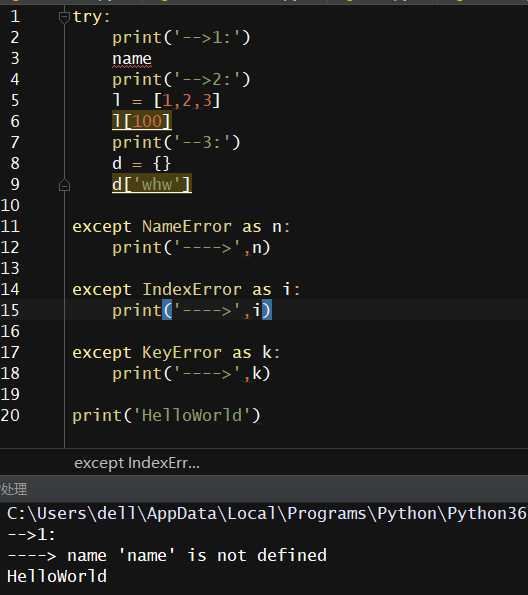
Task: Click print('-->1:') statement
Action: (x=181, y=38)
